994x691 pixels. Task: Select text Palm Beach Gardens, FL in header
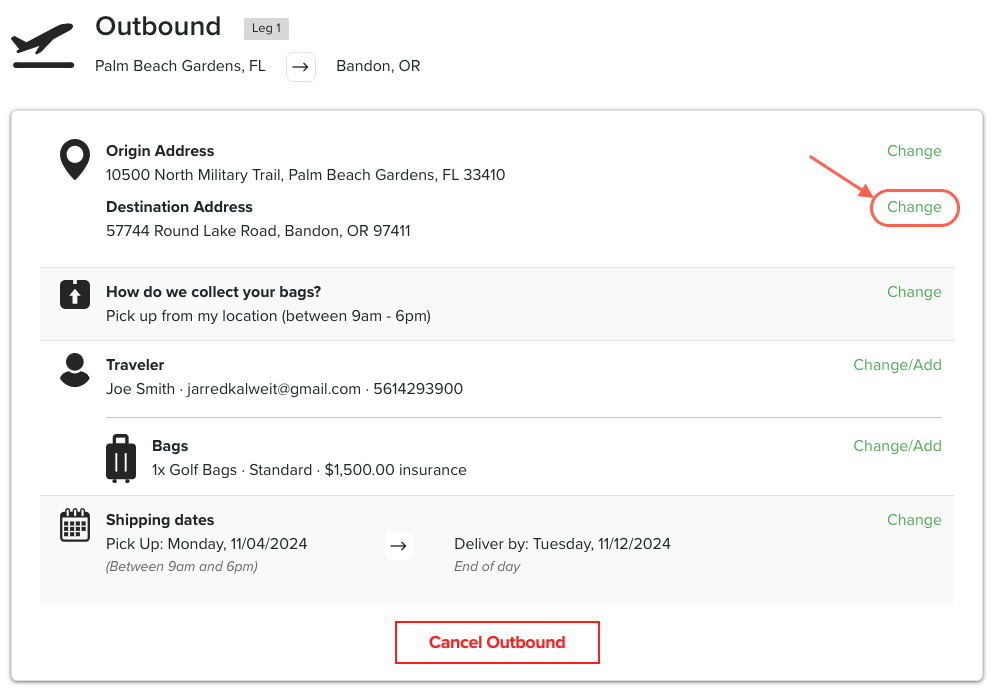click(x=180, y=66)
